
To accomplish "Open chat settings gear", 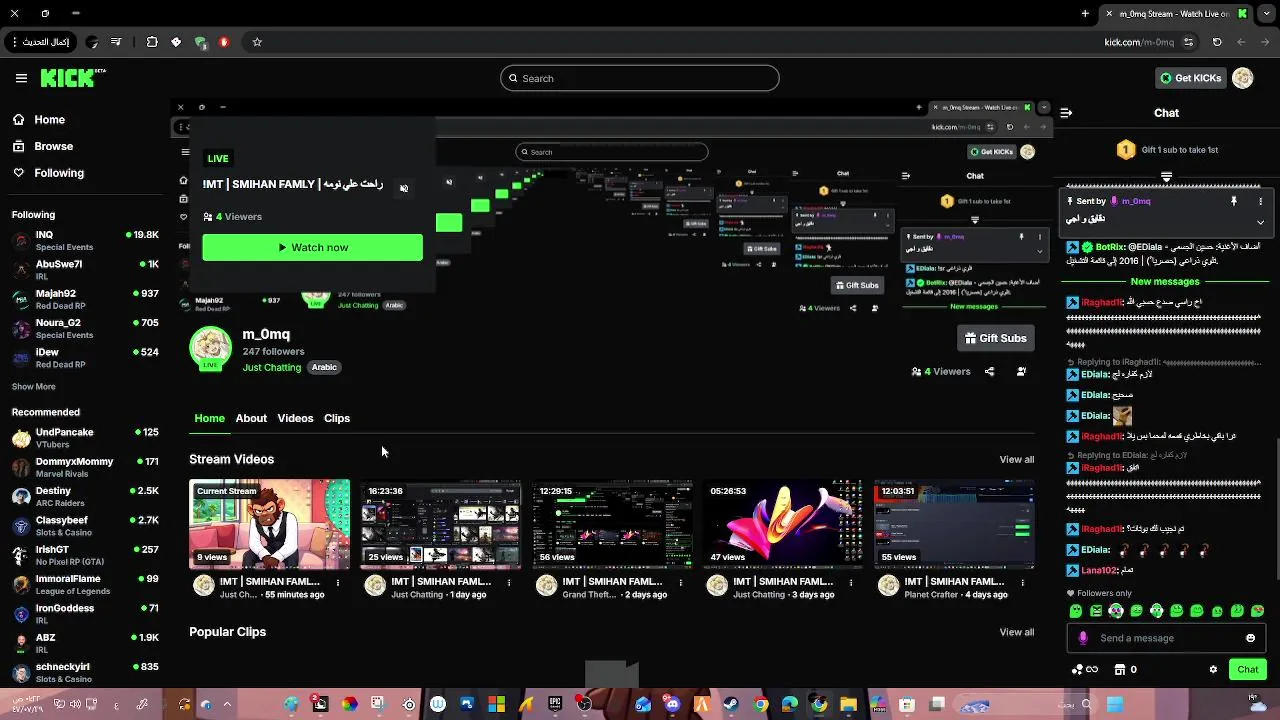I will [1213, 670].
